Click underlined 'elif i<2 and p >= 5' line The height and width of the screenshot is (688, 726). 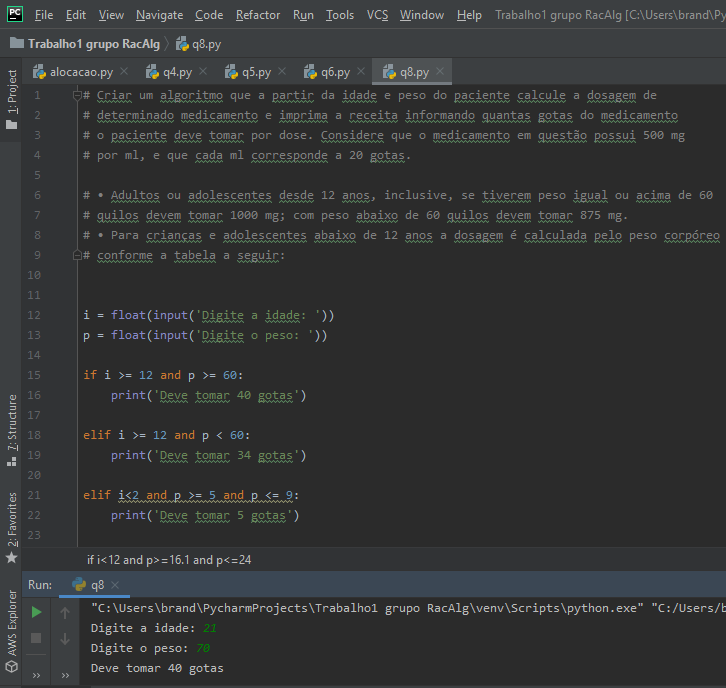pos(191,495)
